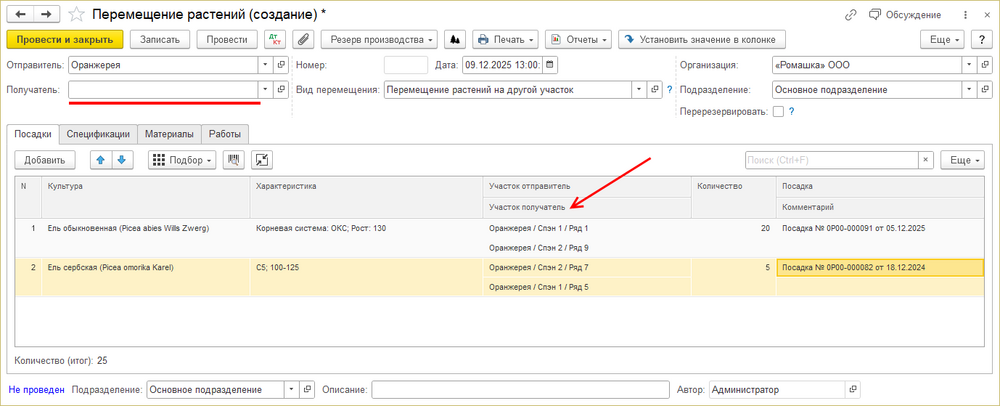Image resolution: width=1000 pixels, height=406 pixels.
Task: Open the calendar picker for Дата
Action: 550,65
